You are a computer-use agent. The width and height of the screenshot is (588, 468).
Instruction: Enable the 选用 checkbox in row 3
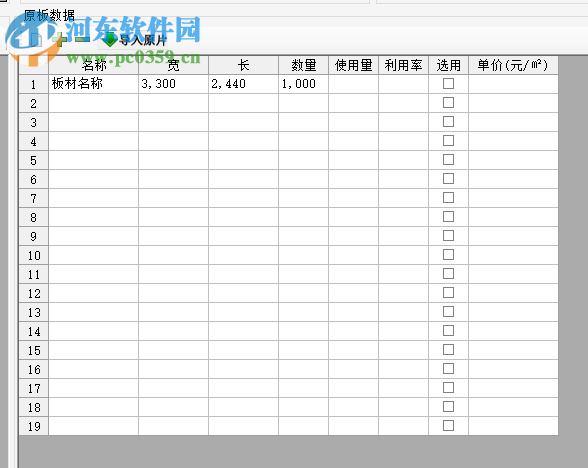448,122
